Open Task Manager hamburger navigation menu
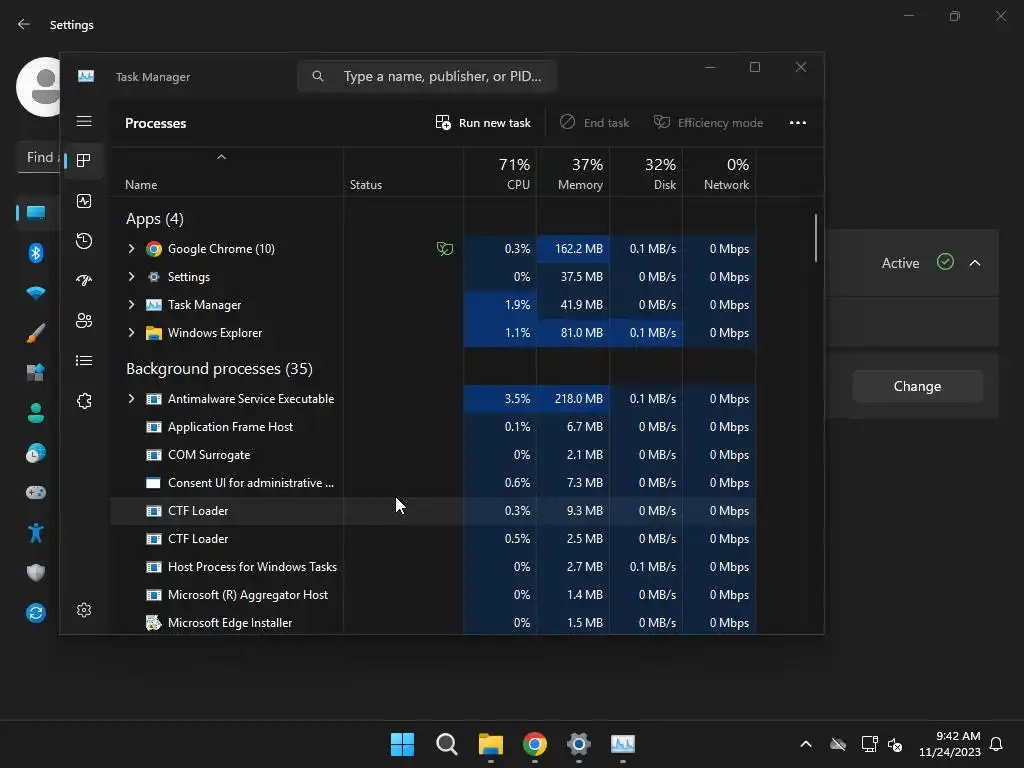Image resolution: width=1024 pixels, height=768 pixels. [84, 121]
